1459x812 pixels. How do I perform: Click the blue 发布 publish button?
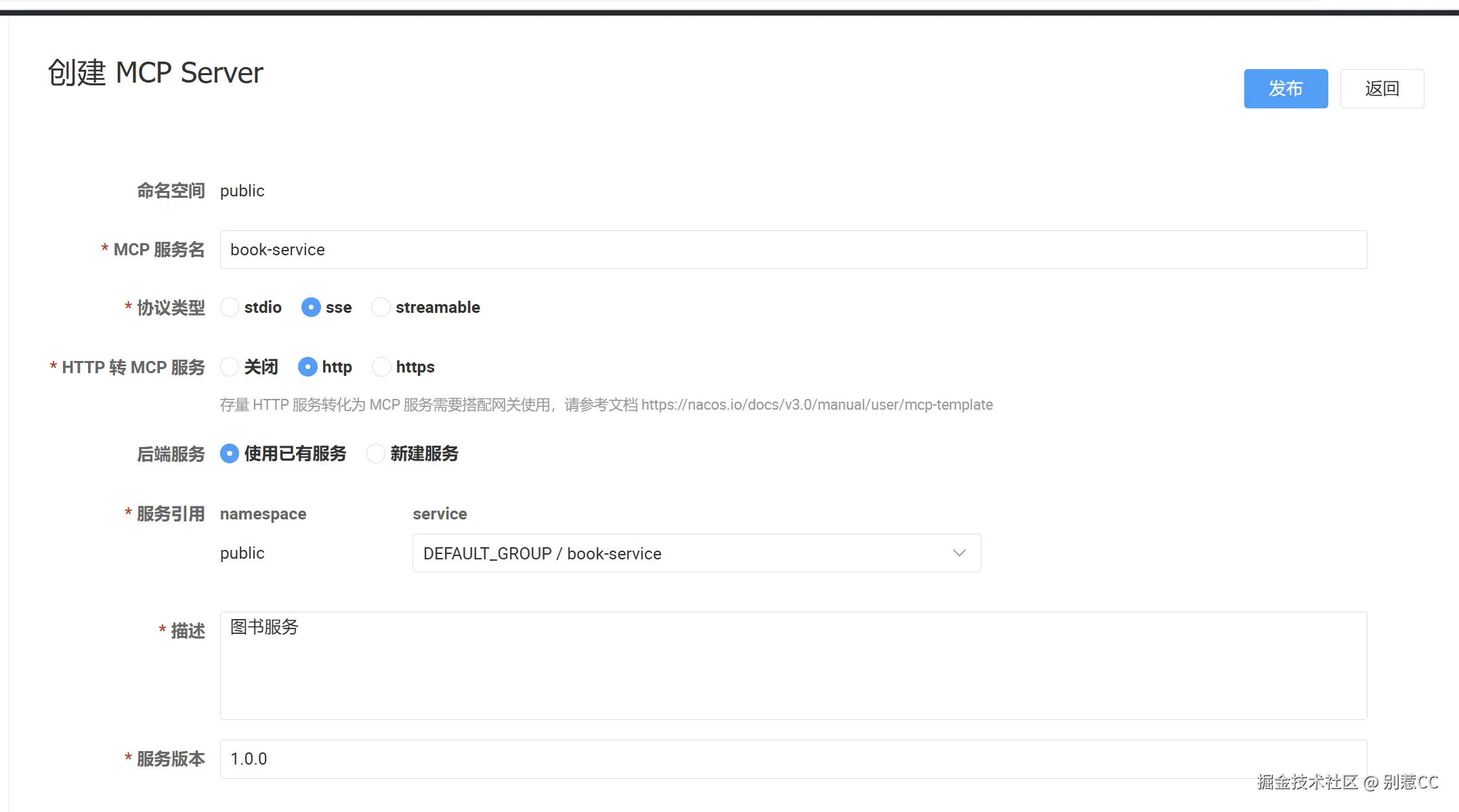(x=1285, y=89)
